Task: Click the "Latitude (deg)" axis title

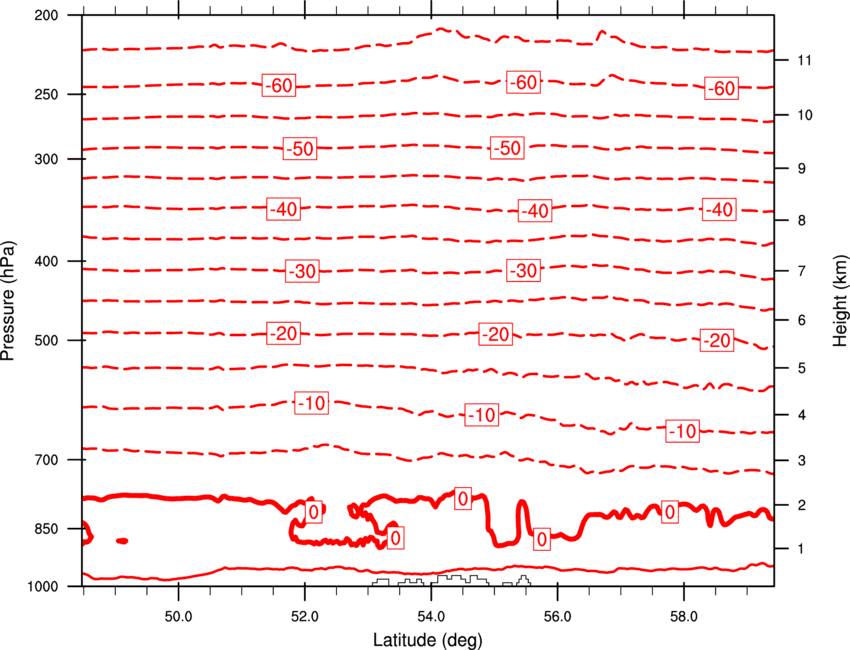Action: [427, 640]
